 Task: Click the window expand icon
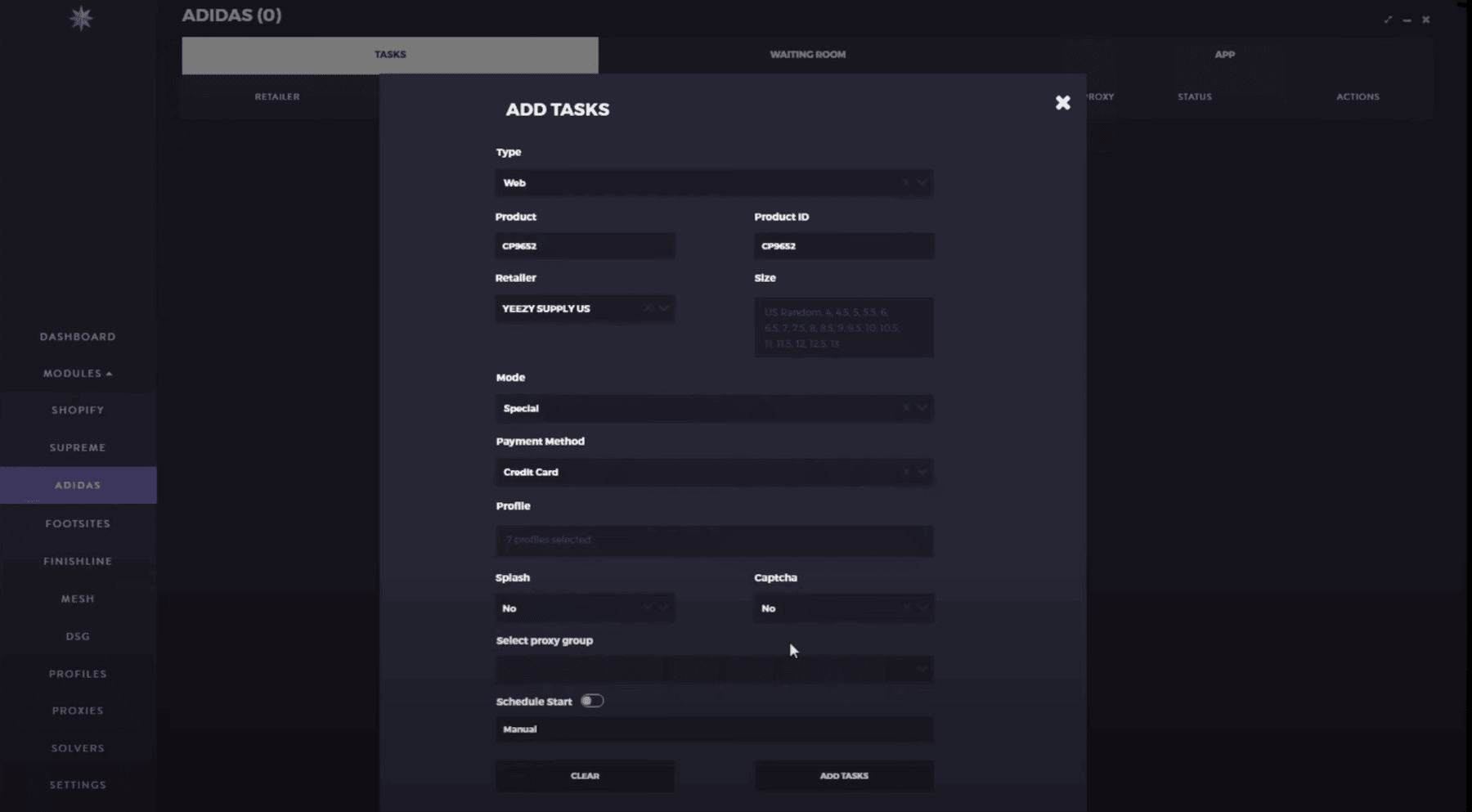click(1388, 20)
